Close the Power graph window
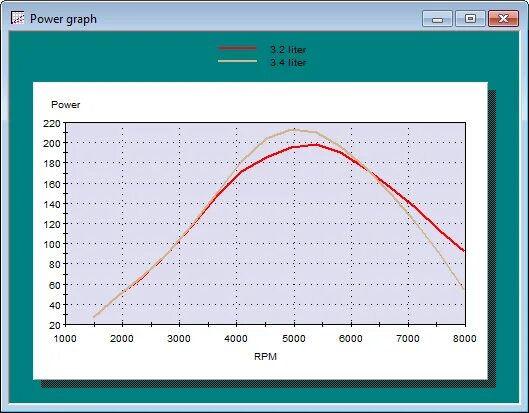Image resolution: width=529 pixels, height=413 pixels. (503, 18)
